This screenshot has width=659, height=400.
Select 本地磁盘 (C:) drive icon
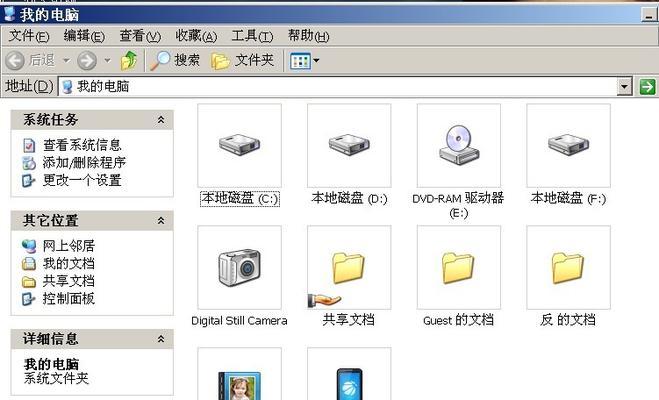(240, 145)
